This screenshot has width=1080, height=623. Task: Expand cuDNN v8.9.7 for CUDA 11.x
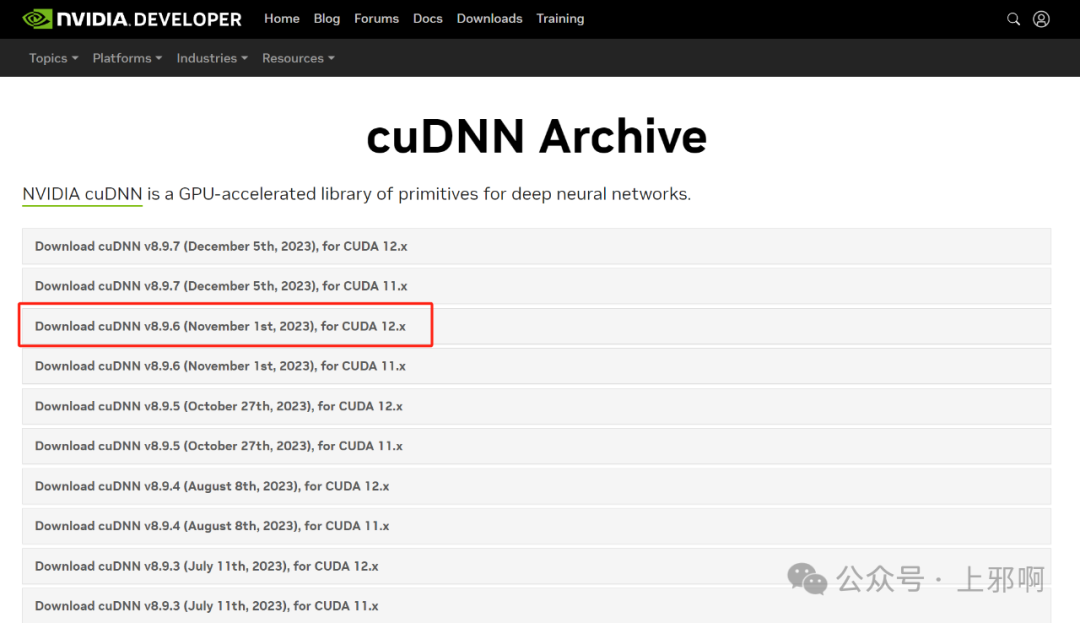coord(536,286)
